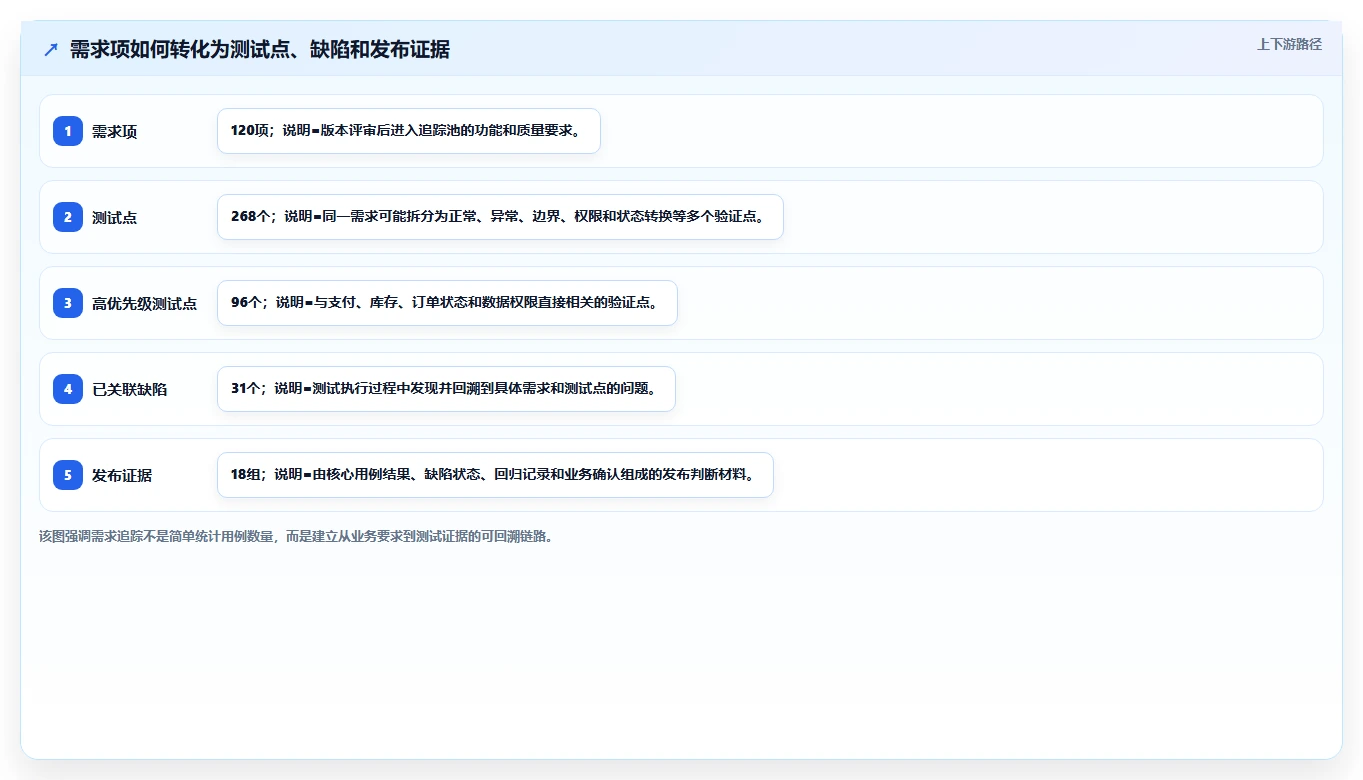This screenshot has width=1363, height=780.
Task: Select step badge number 3 for 高优先级测试点
Action: 68,303
